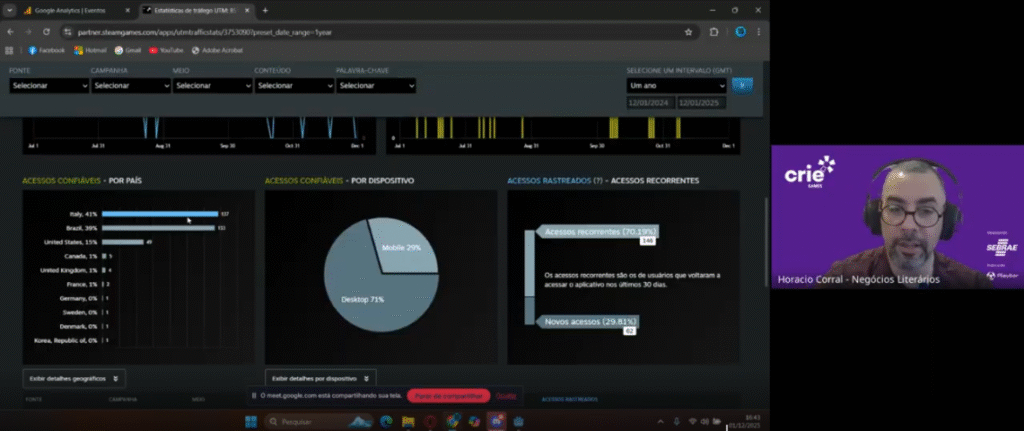Select the Estatísticas de tráfego UTM tab

[x=195, y=10]
